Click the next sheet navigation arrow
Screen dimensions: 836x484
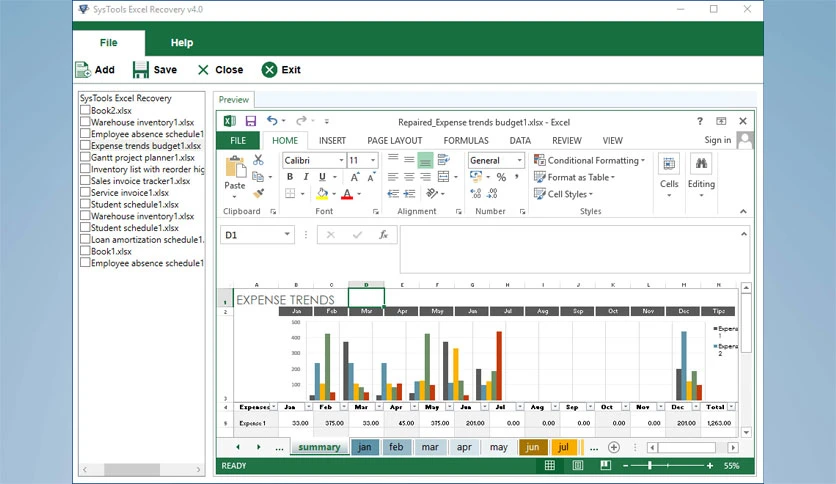(259, 447)
